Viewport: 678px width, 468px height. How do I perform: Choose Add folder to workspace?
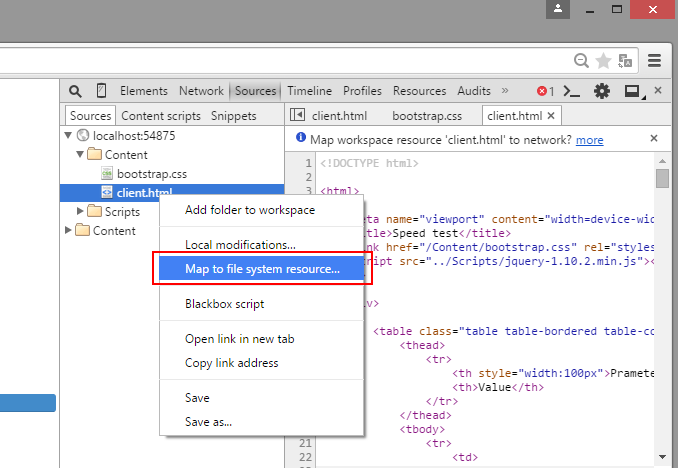262,210
